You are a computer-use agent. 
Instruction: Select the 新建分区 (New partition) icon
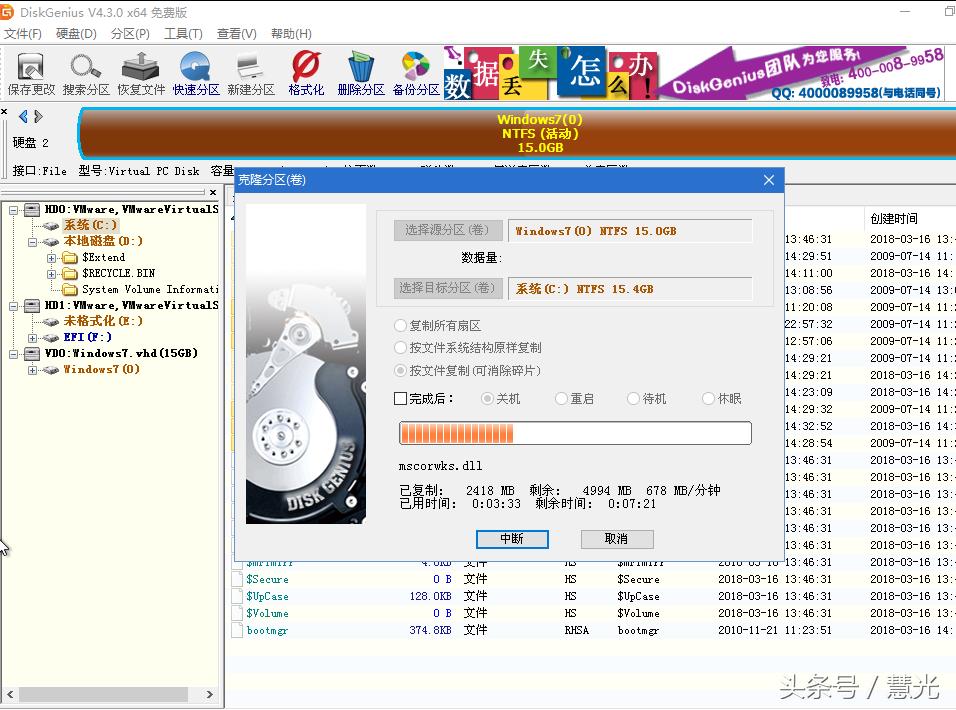[250, 74]
